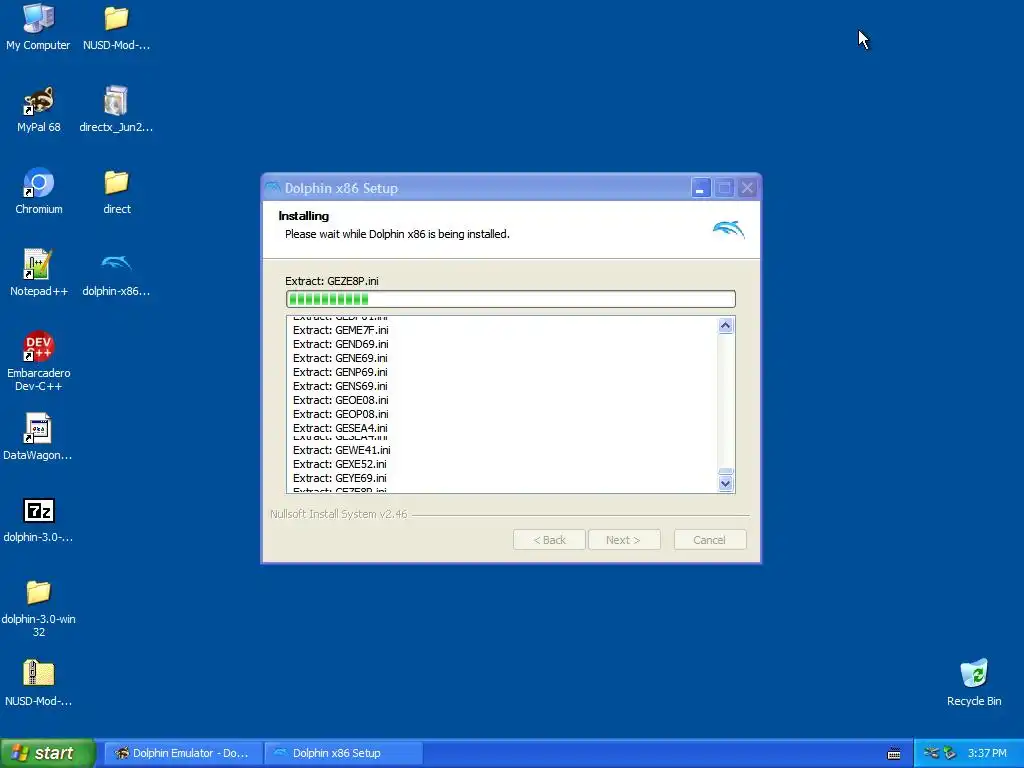Click the network tray icon
Viewport: 1024px width, 768px height.
(931, 753)
